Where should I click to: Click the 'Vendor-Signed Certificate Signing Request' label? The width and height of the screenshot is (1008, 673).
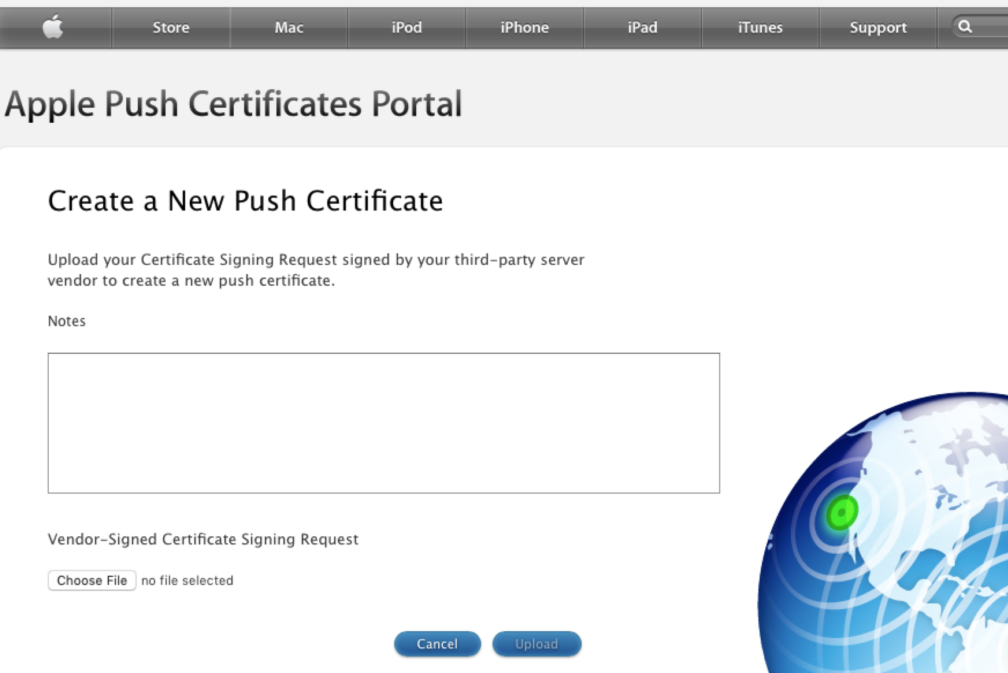(x=203, y=539)
